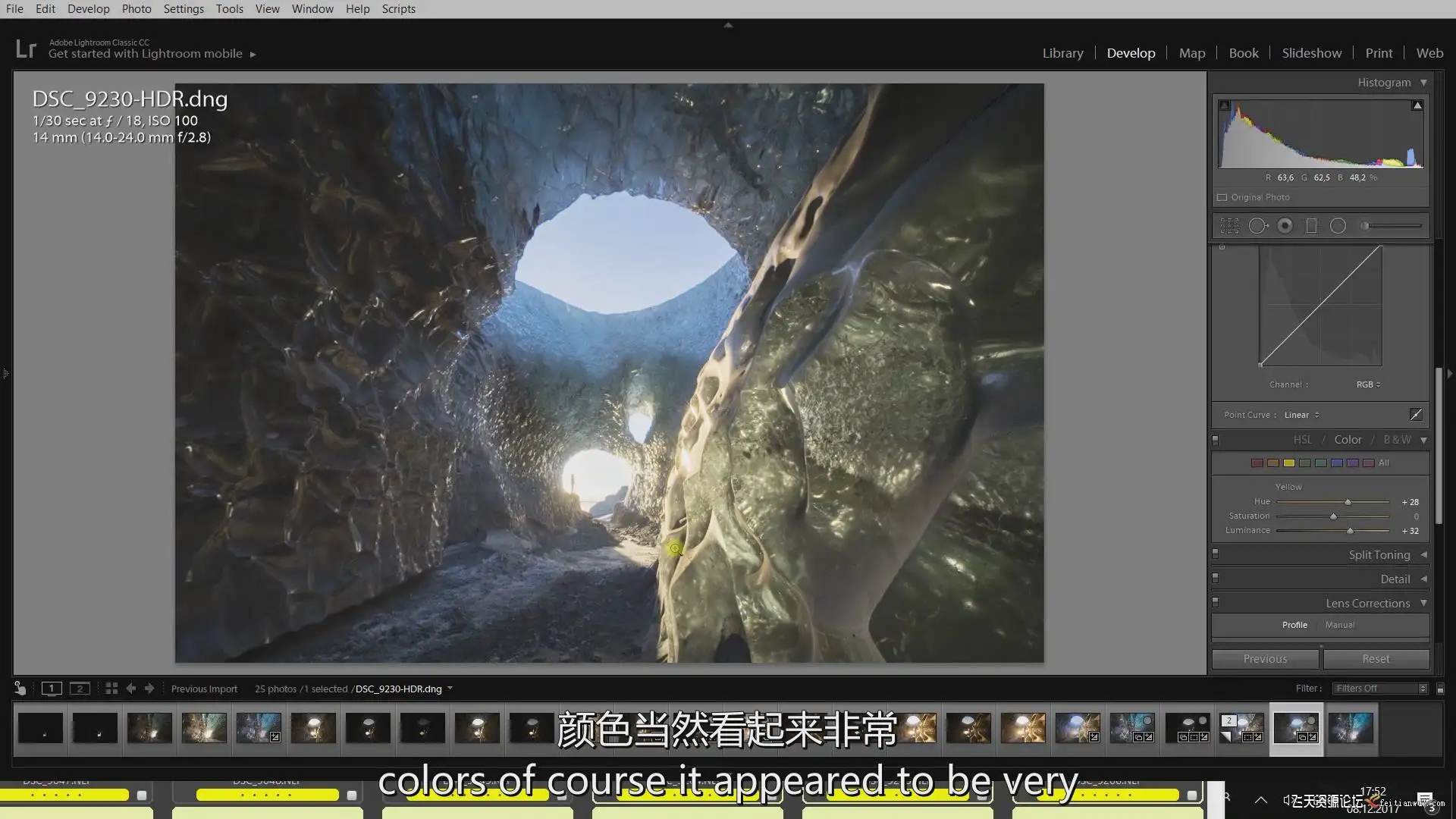This screenshot has width=1456, height=819.
Task: Click the edit point curve icon
Action: (1415, 414)
